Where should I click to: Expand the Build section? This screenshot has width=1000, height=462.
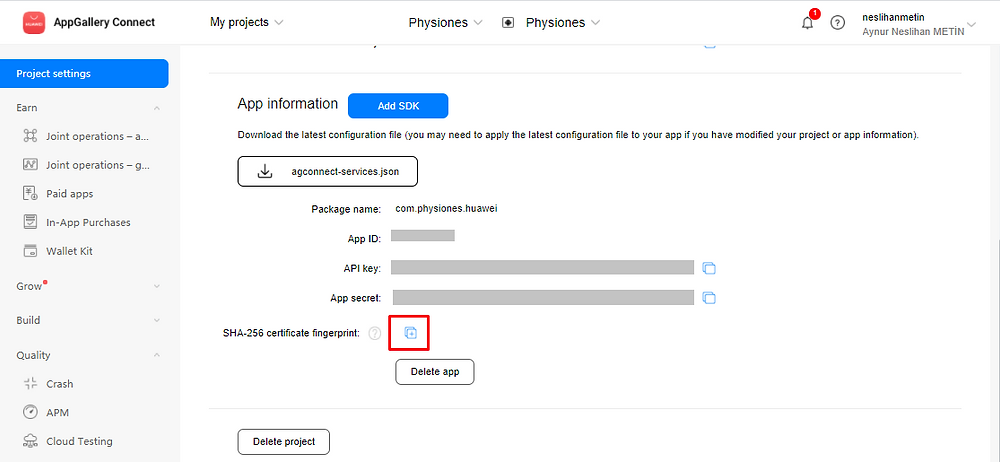(x=157, y=320)
